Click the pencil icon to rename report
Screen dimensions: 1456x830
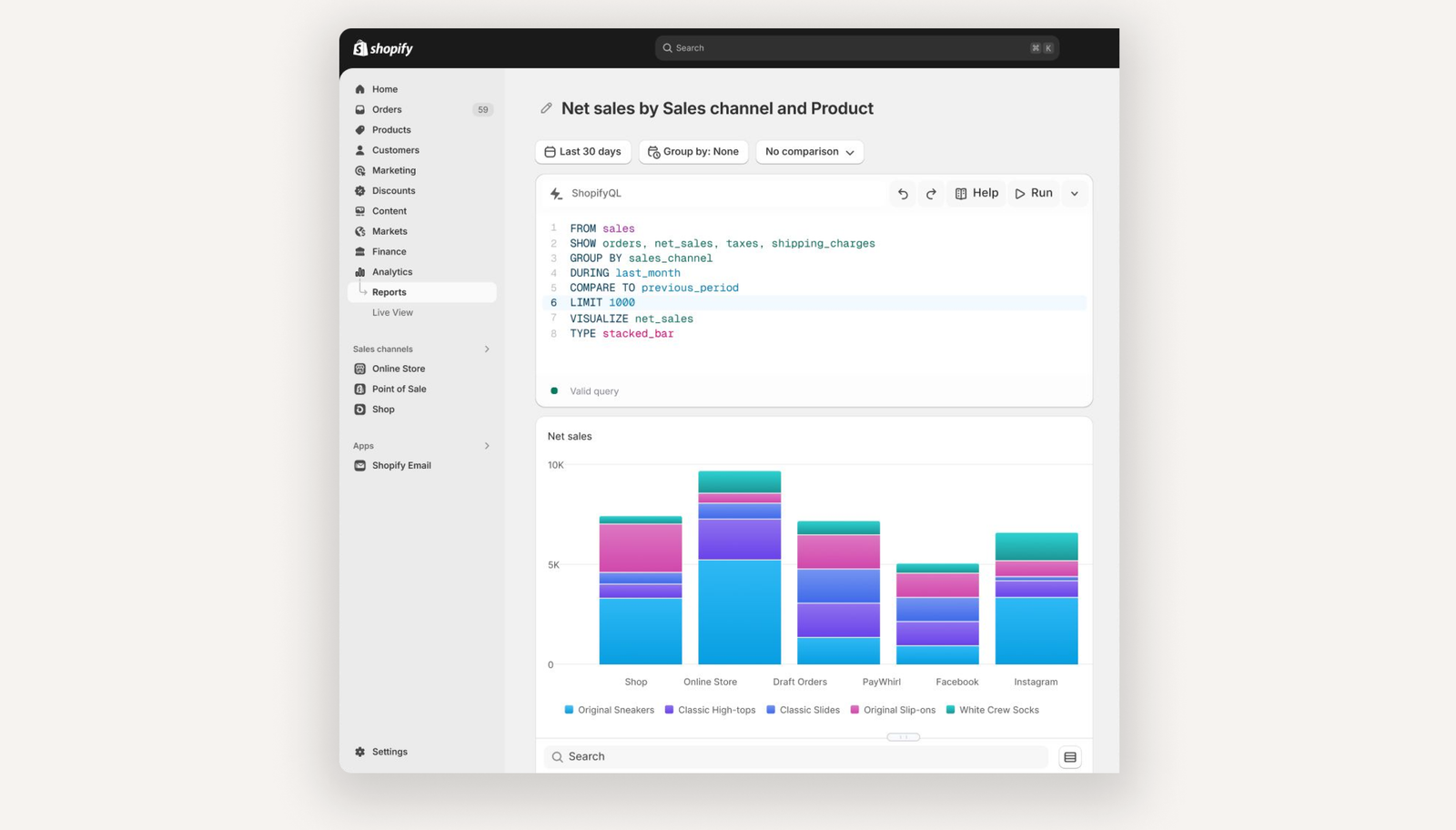pyautogui.click(x=546, y=108)
